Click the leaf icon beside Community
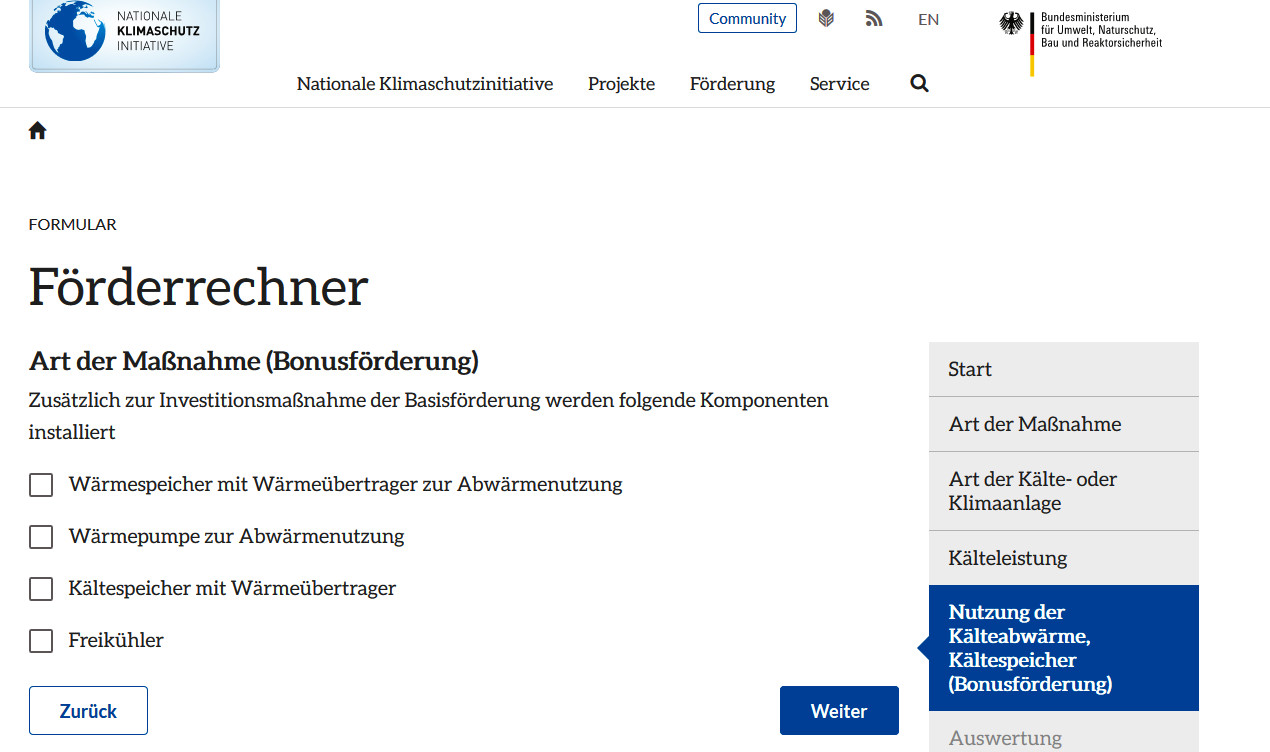Viewport: 1270px width, 752px height. point(826,18)
